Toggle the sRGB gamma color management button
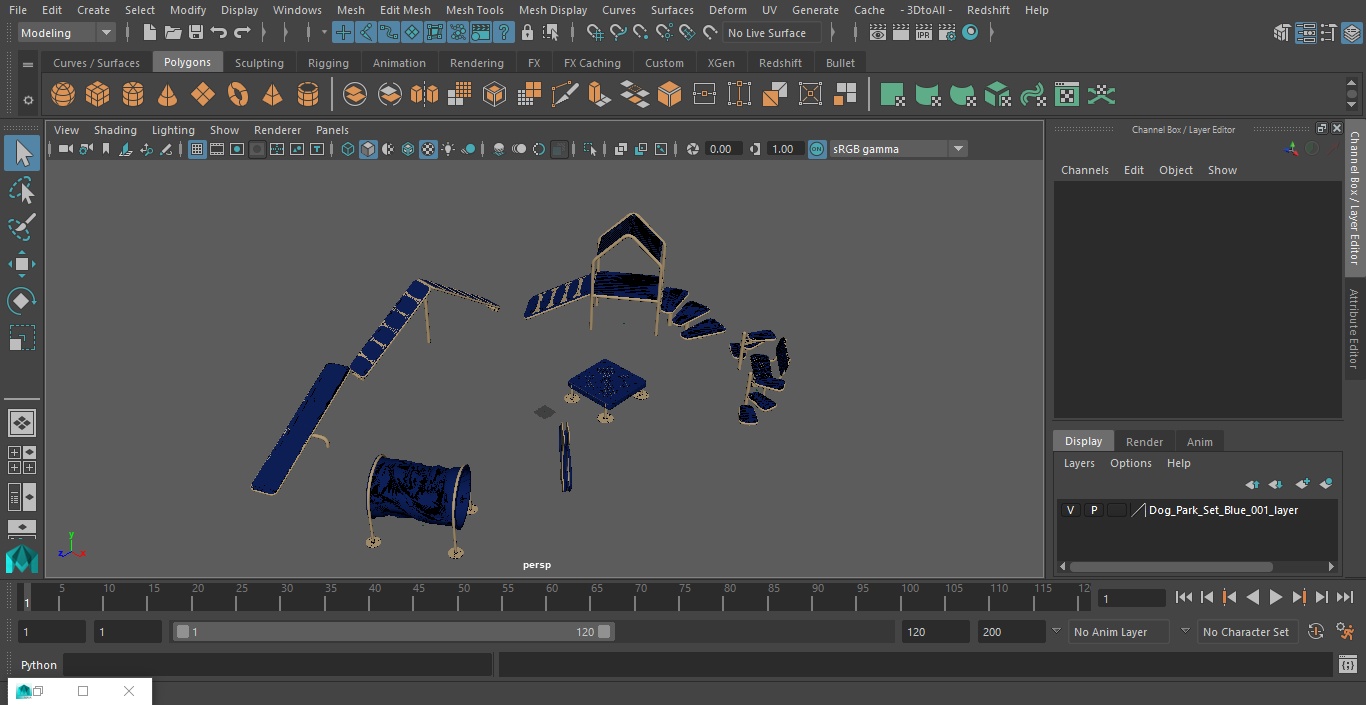Viewport: 1366px width, 705px height. pos(817,149)
